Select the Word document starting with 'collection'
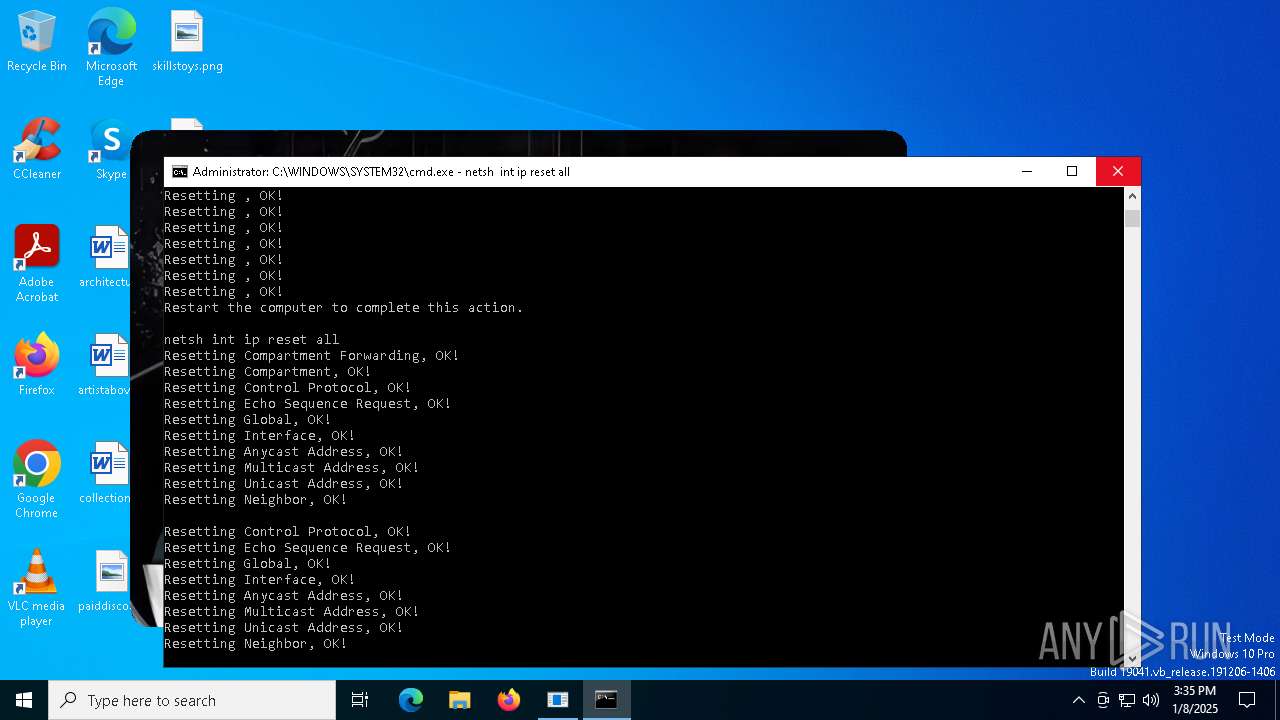 [106, 474]
